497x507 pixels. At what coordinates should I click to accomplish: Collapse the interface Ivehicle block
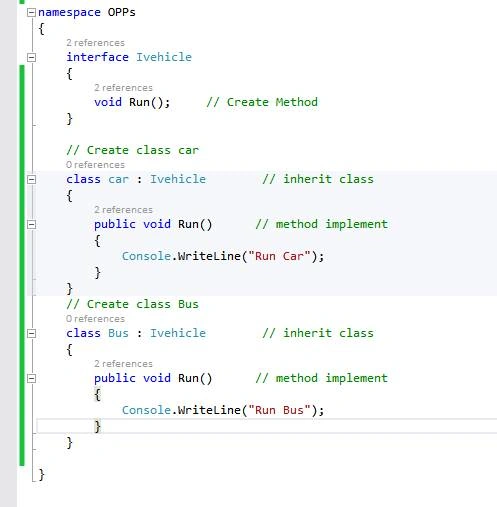click(31, 57)
